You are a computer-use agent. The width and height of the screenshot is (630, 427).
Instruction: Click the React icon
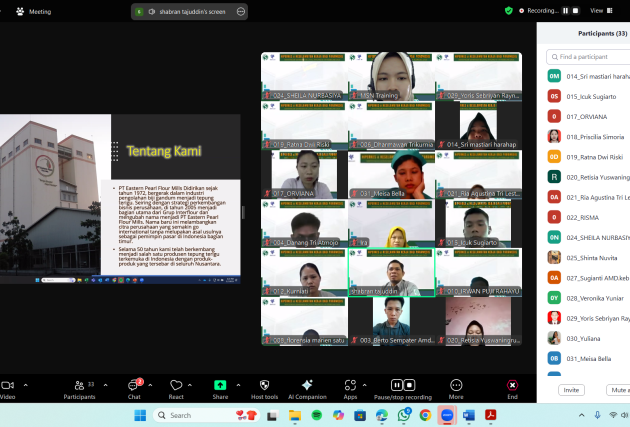(176, 386)
